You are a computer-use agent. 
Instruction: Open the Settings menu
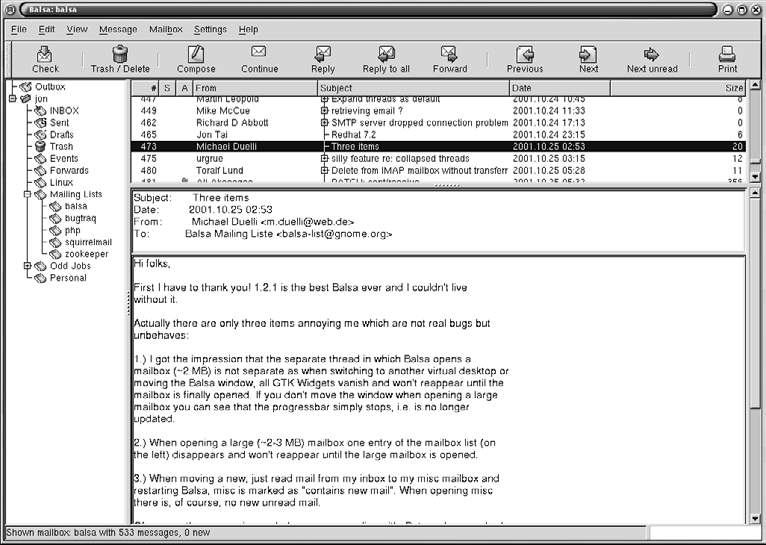210,30
